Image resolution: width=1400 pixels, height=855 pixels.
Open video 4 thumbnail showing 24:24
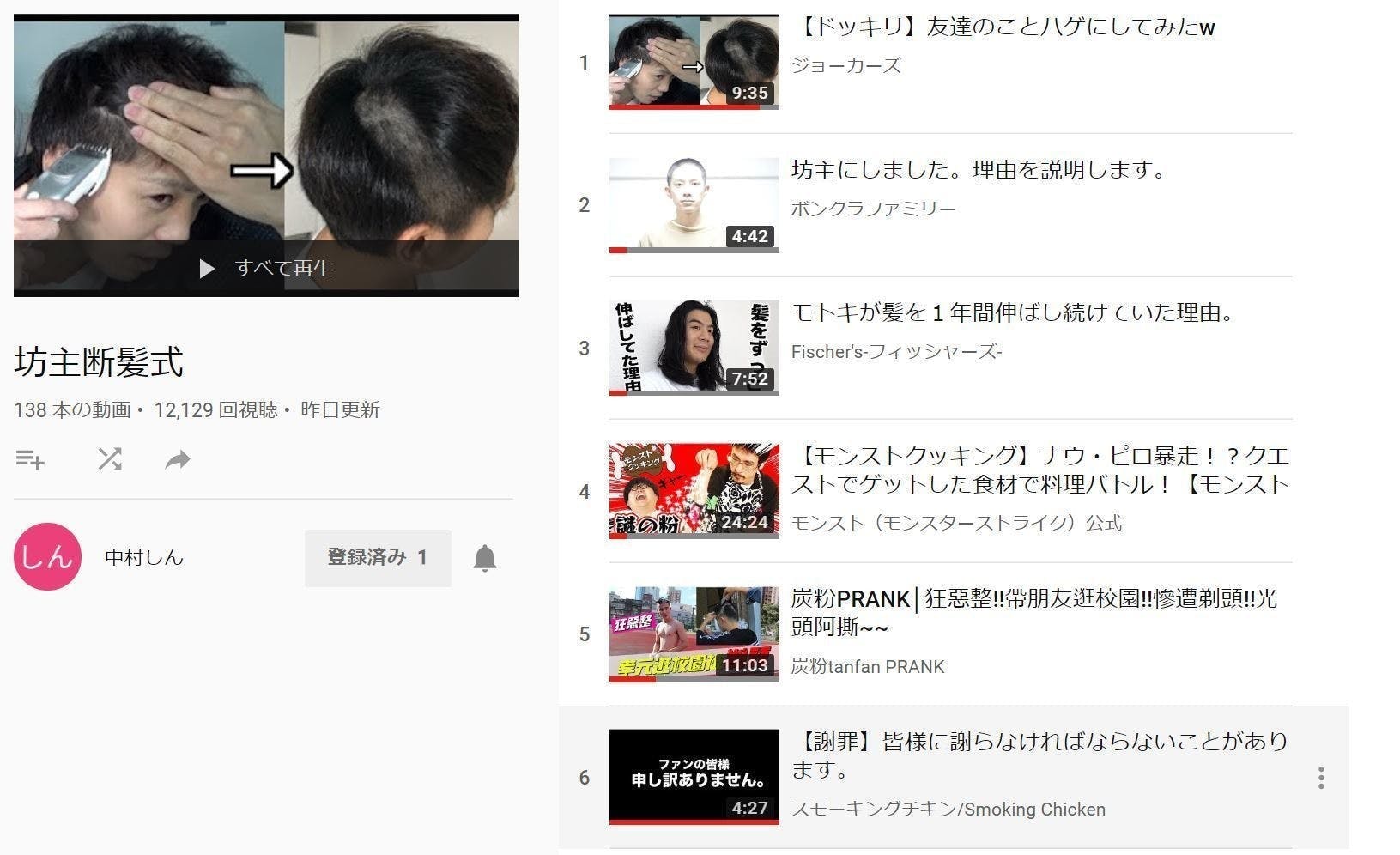pyautogui.click(x=694, y=491)
